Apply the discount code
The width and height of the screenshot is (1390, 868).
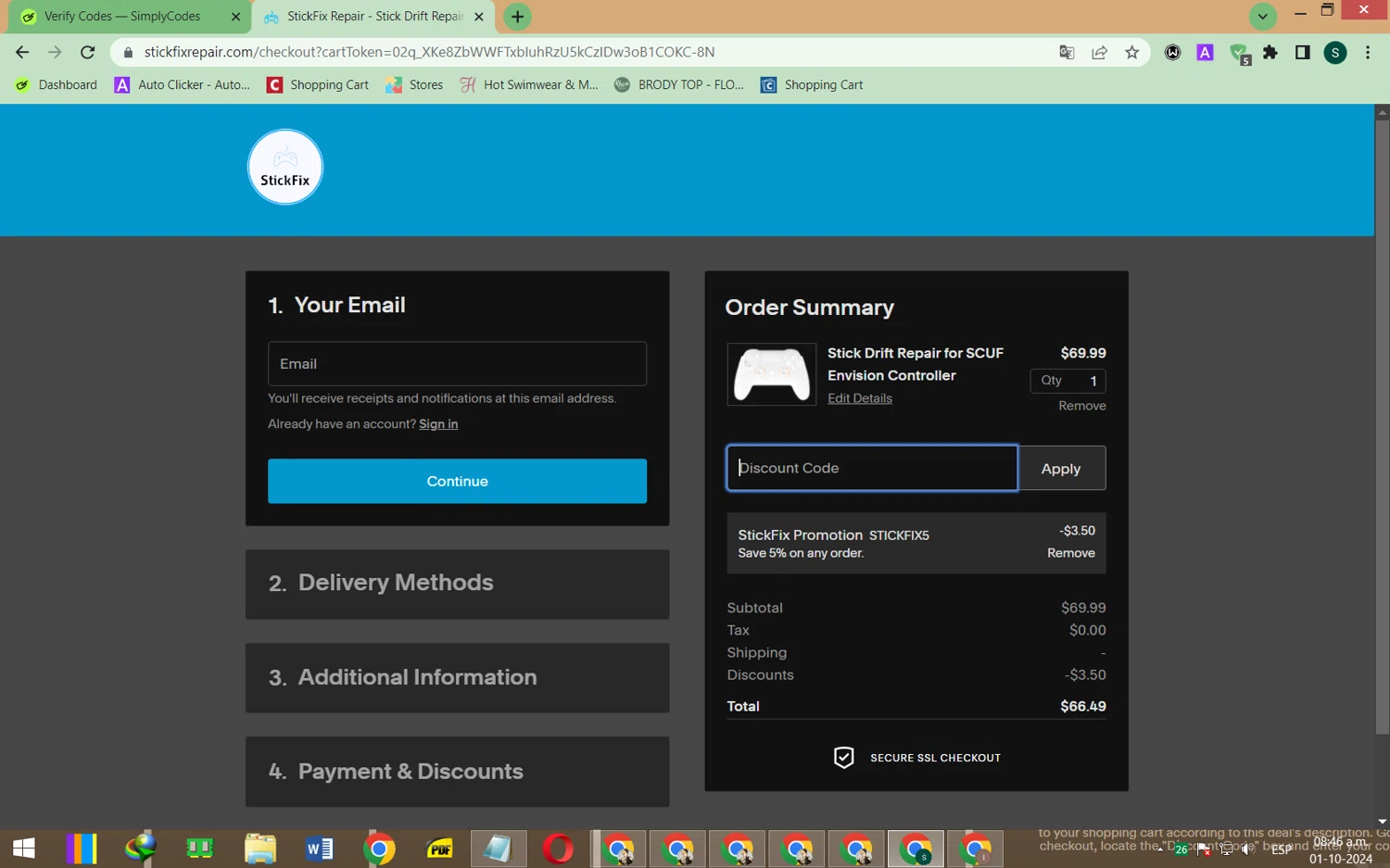[1061, 468]
